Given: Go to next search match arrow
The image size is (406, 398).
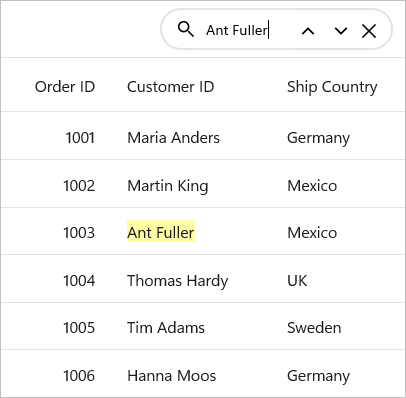Looking at the screenshot, I should (x=341, y=31).
